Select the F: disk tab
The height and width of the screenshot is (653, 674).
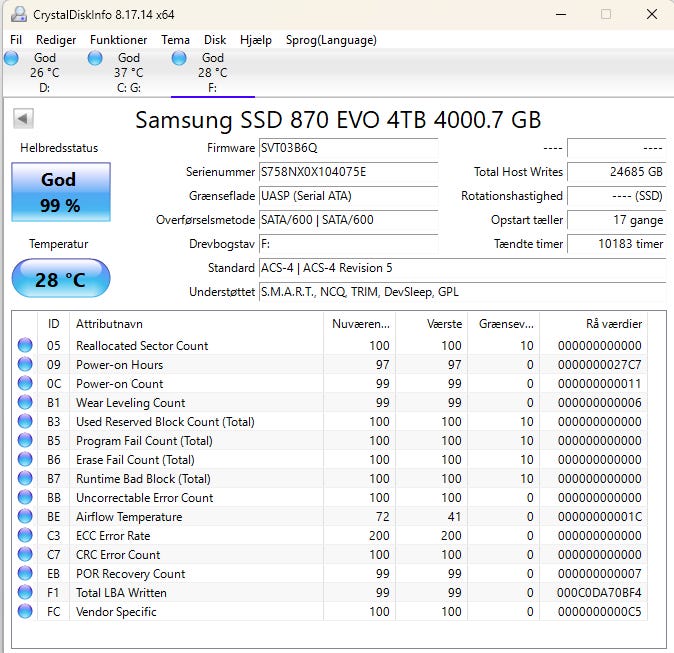click(x=213, y=73)
